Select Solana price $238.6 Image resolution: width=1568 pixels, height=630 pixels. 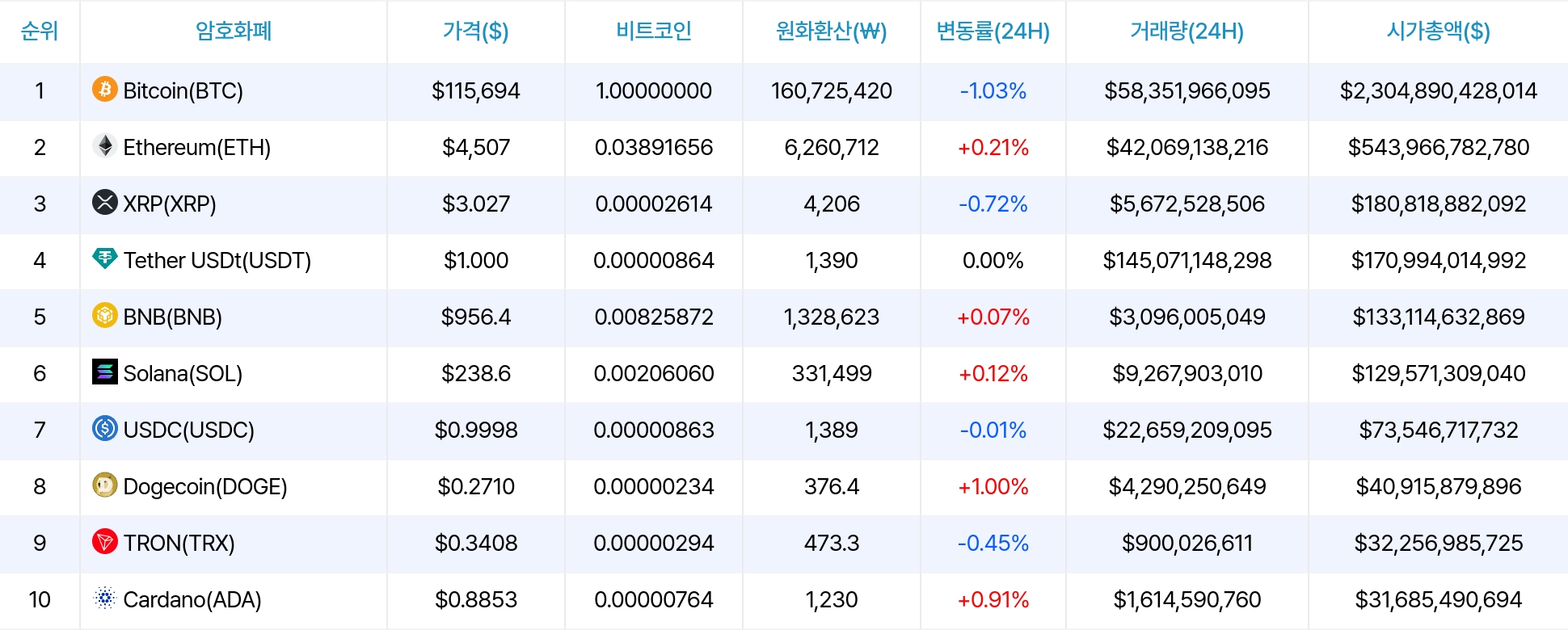tap(476, 373)
